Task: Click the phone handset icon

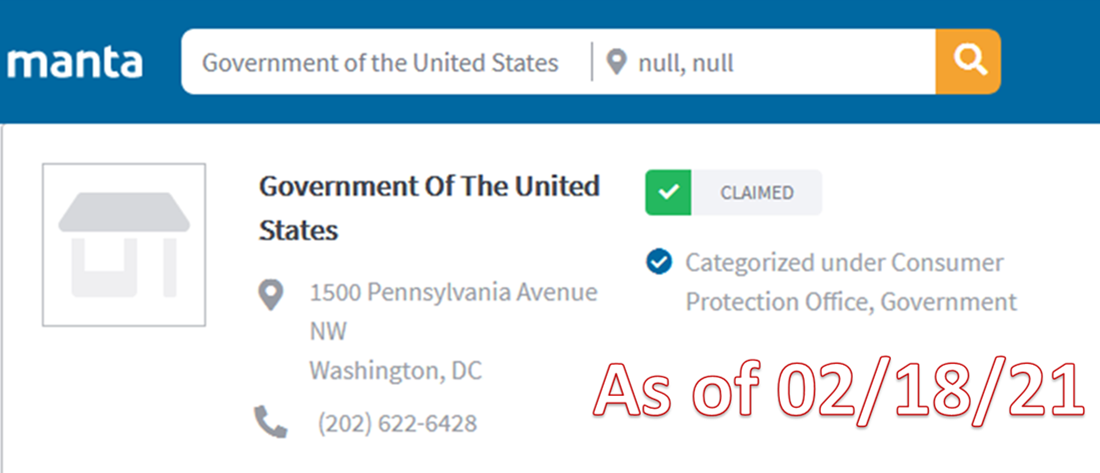Action: tap(270, 423)
